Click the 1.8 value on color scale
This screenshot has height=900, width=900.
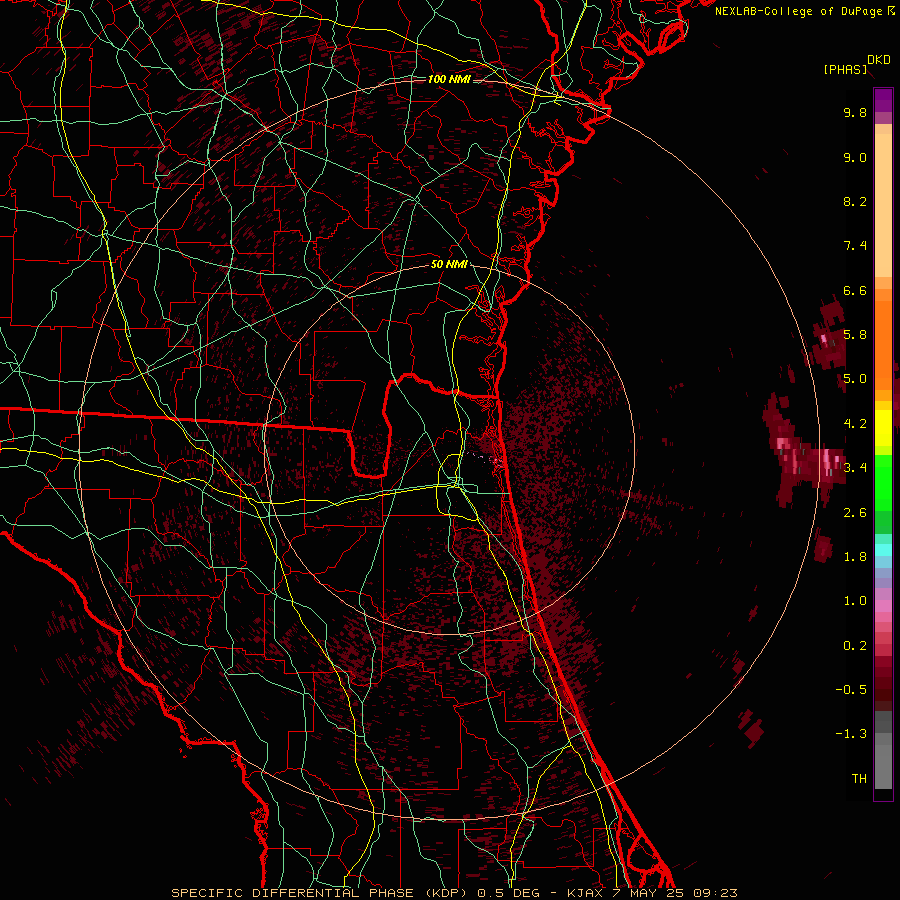point(855,557)
